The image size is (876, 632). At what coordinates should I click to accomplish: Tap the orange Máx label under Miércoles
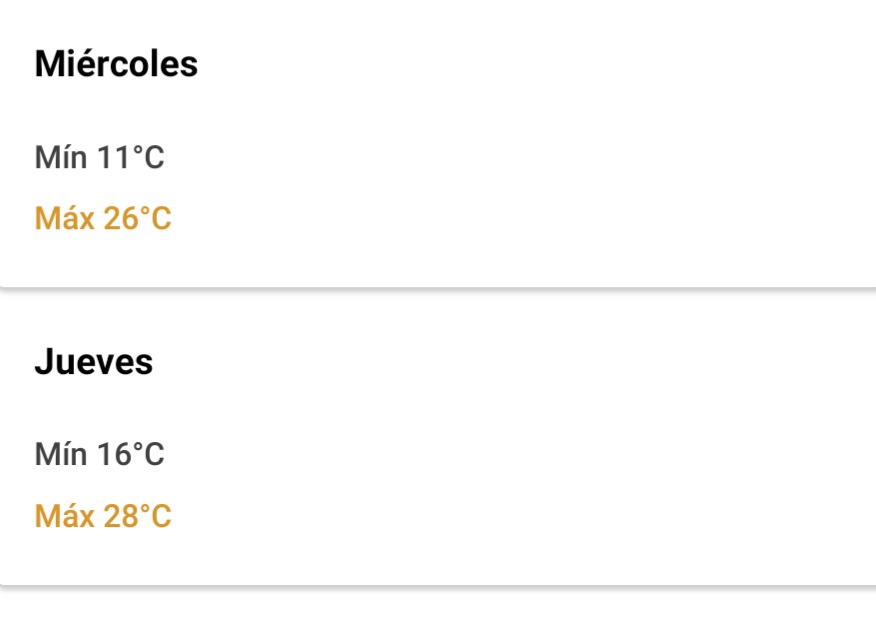click(64, 219)
